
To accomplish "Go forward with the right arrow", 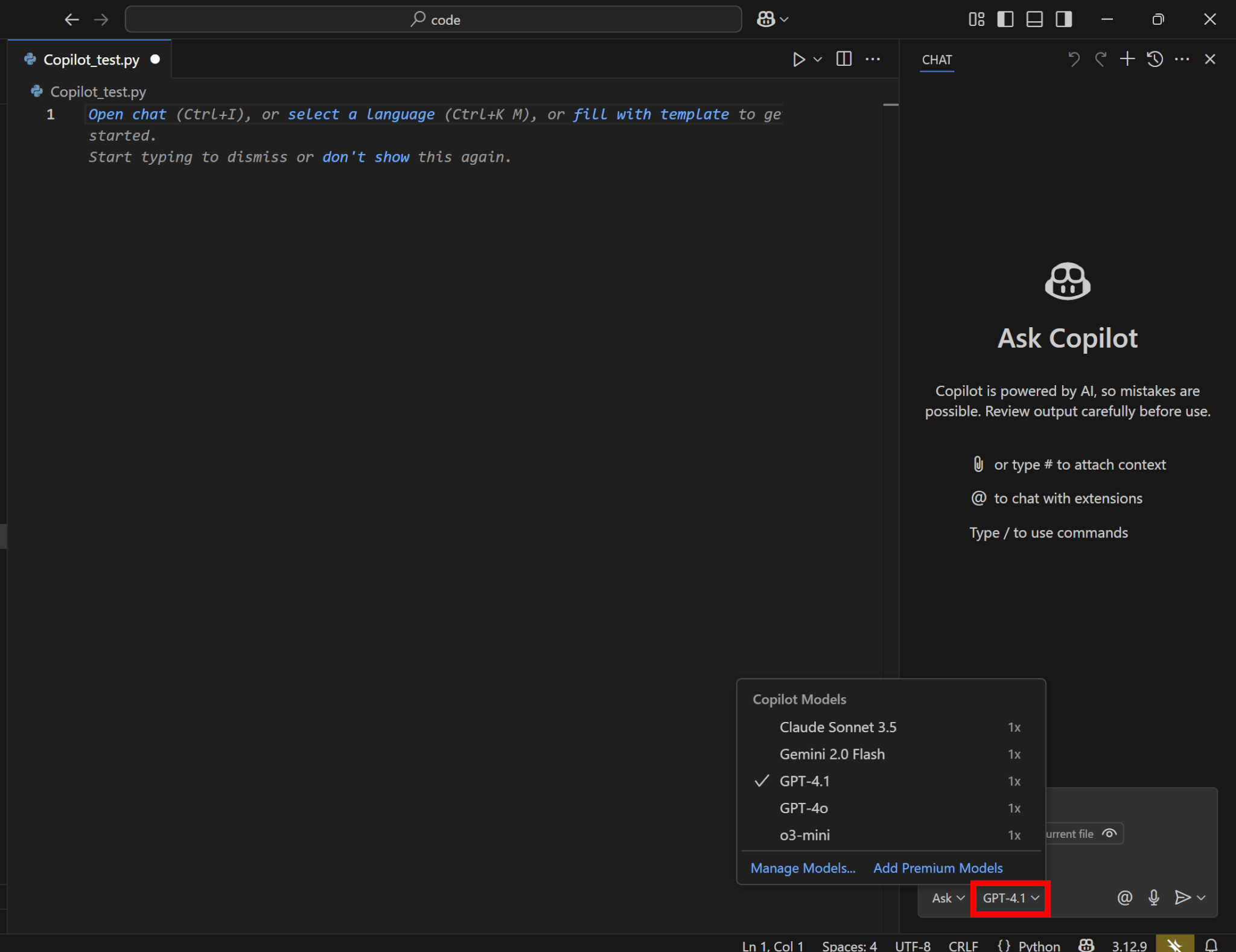I will (x=101, y=20).
